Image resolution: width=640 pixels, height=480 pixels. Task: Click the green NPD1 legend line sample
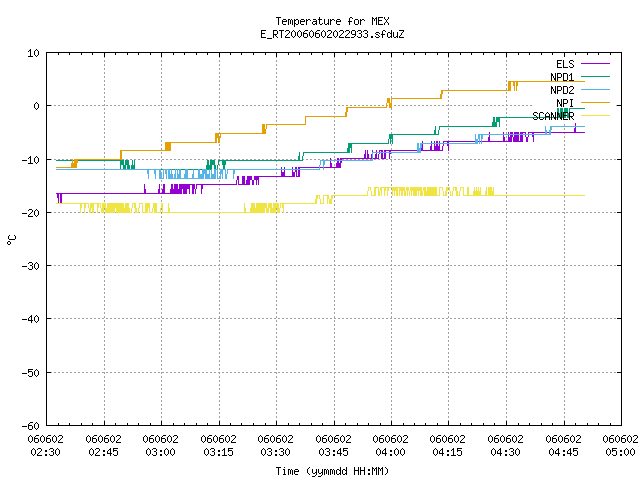tap(595, 76)
